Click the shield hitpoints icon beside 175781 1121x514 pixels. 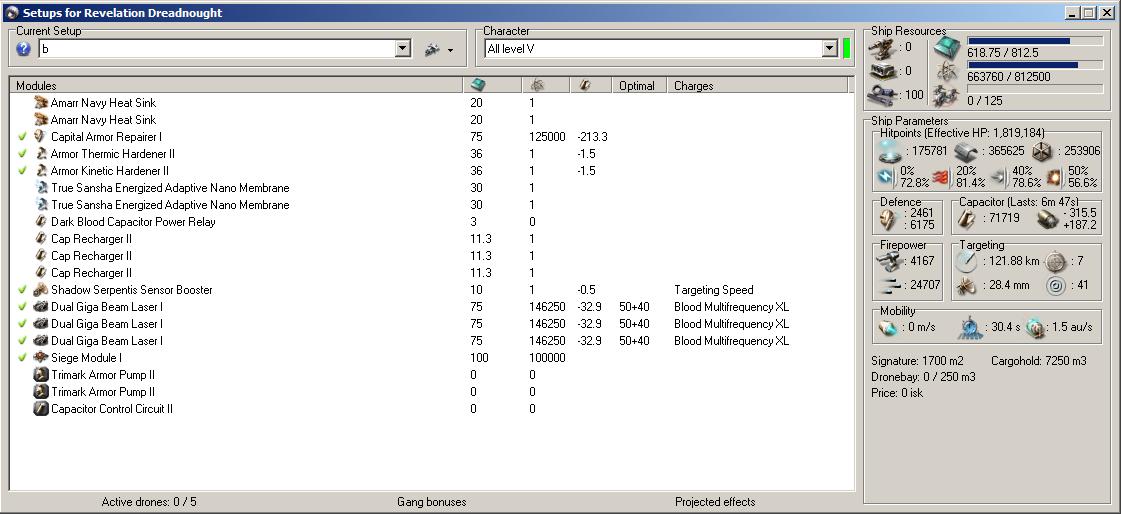pos(890,151)
